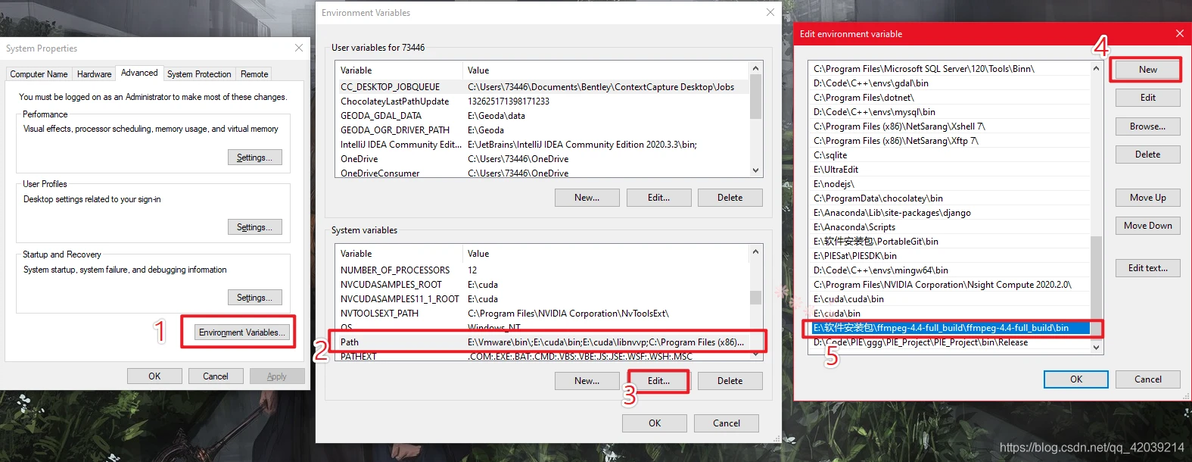Close the System Properties window
1192x462 pixels.
tap(298, 48)
